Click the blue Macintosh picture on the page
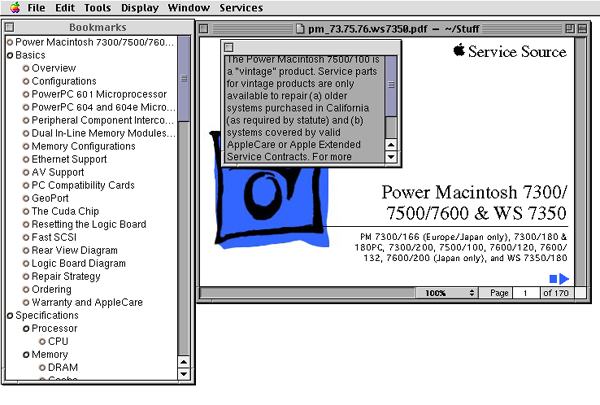Image resolution: width=600 pixels, height=405 pixels. [x=270, y=207]
